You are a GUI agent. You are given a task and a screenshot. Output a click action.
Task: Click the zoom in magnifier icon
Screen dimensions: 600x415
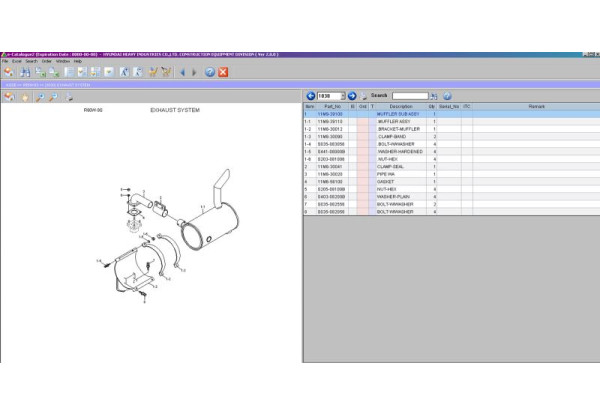click(39, 97)
